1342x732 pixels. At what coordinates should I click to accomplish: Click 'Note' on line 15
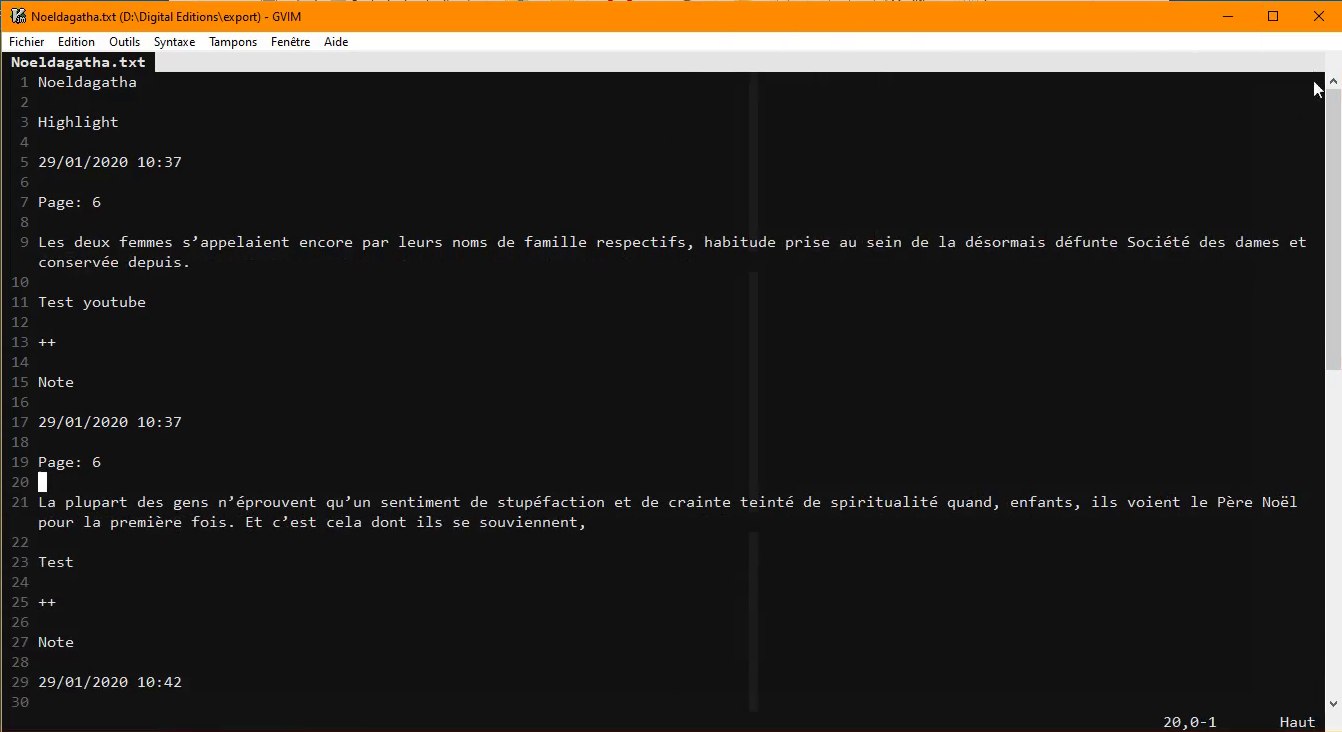tap(56, 382)
